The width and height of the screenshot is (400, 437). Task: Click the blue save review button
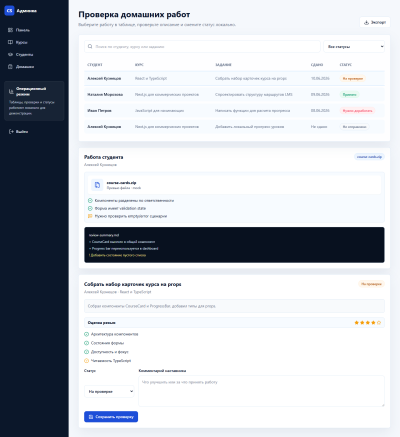click(111, 417)
